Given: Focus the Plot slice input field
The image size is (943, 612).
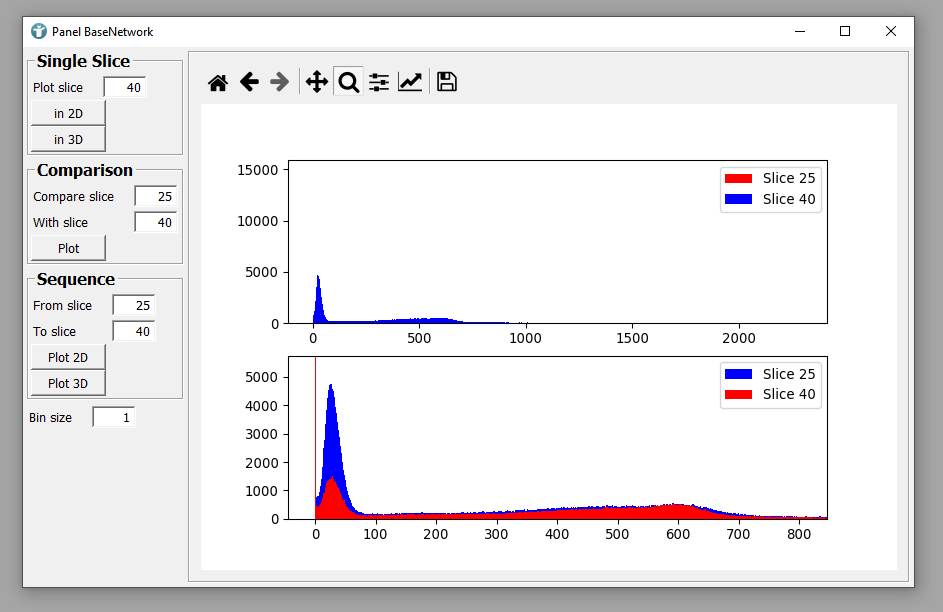Looking at the screenshot, I should (125, 88).
